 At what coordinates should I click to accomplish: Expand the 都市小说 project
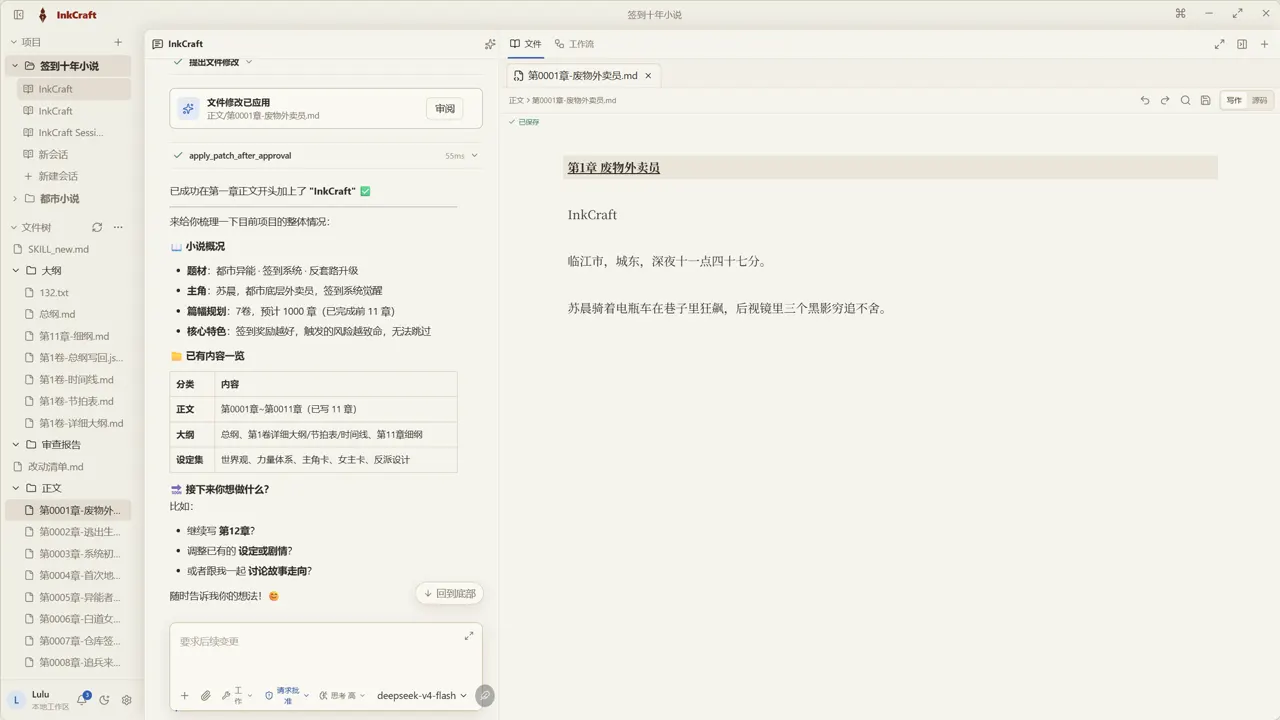pos(14,199)
